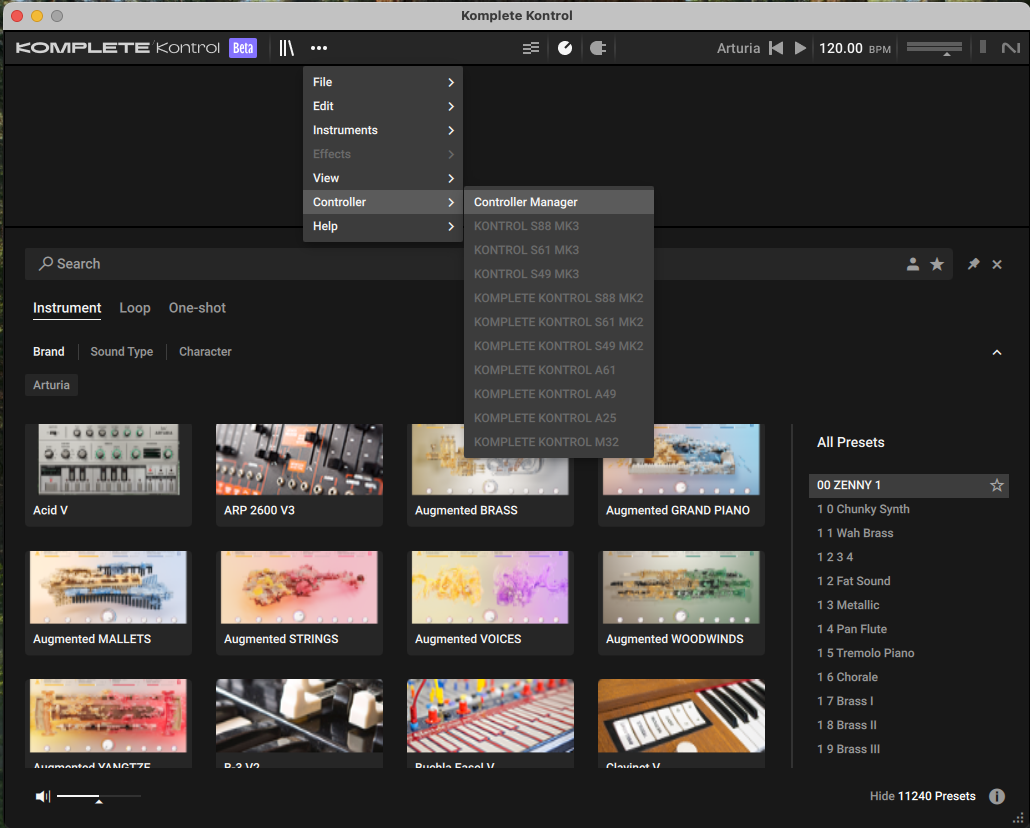The width and height of the screenshot is (1030, 828).
Task: Click the 120.00 BPM tempo value
Action: tap(840, 48)
